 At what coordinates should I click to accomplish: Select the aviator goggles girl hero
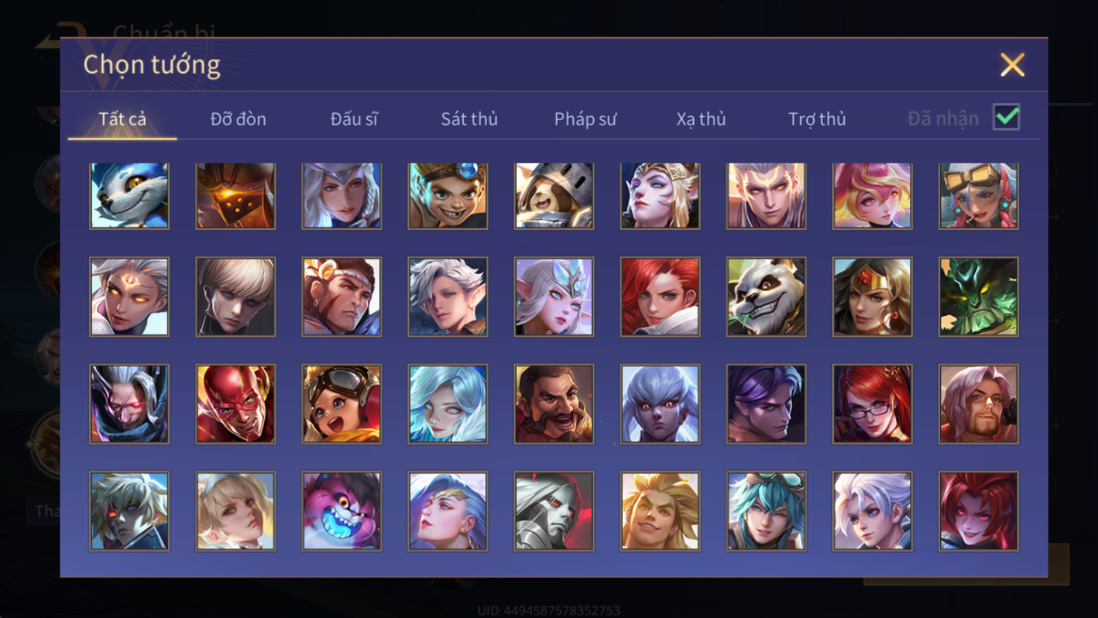pyautogui.click(x=342, y=404)
